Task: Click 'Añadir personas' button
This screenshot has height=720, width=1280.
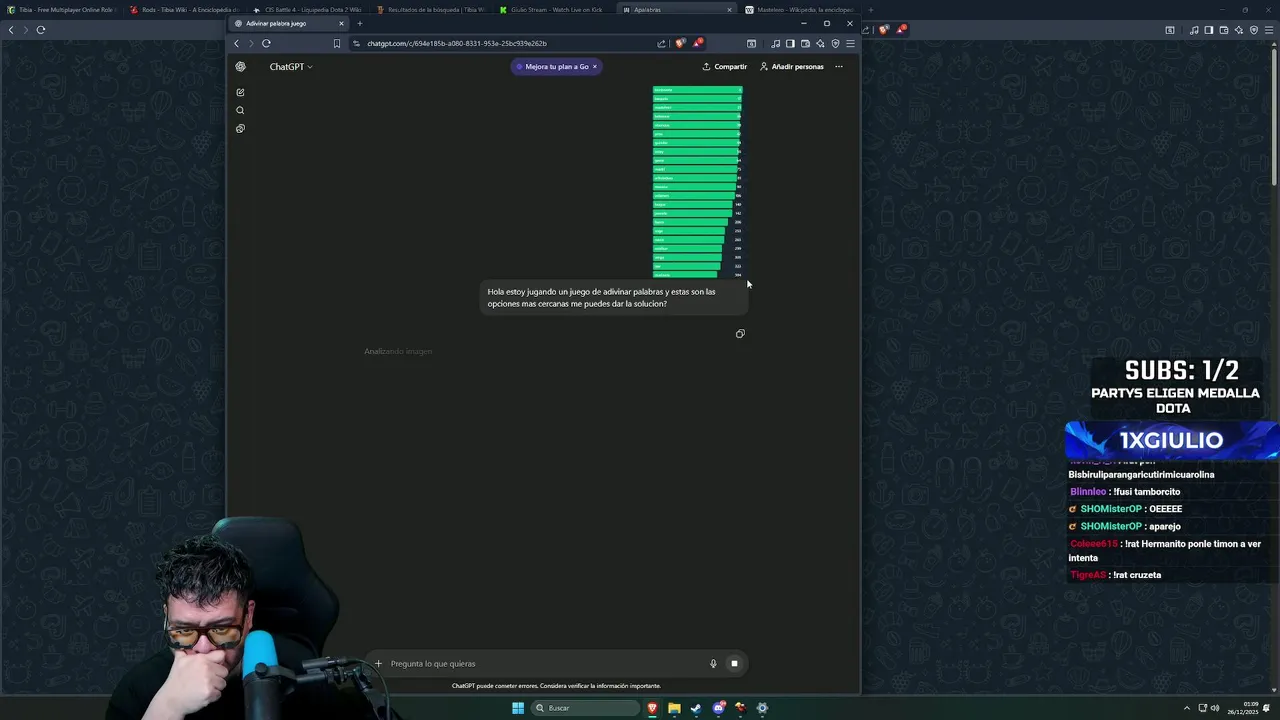Action: coord(792,67)
